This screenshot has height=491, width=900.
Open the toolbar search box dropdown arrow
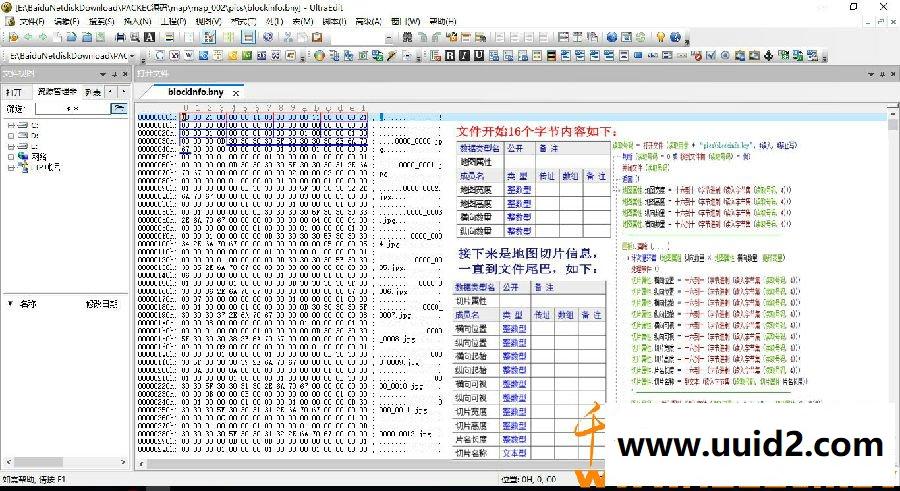[x=389, y=37]
